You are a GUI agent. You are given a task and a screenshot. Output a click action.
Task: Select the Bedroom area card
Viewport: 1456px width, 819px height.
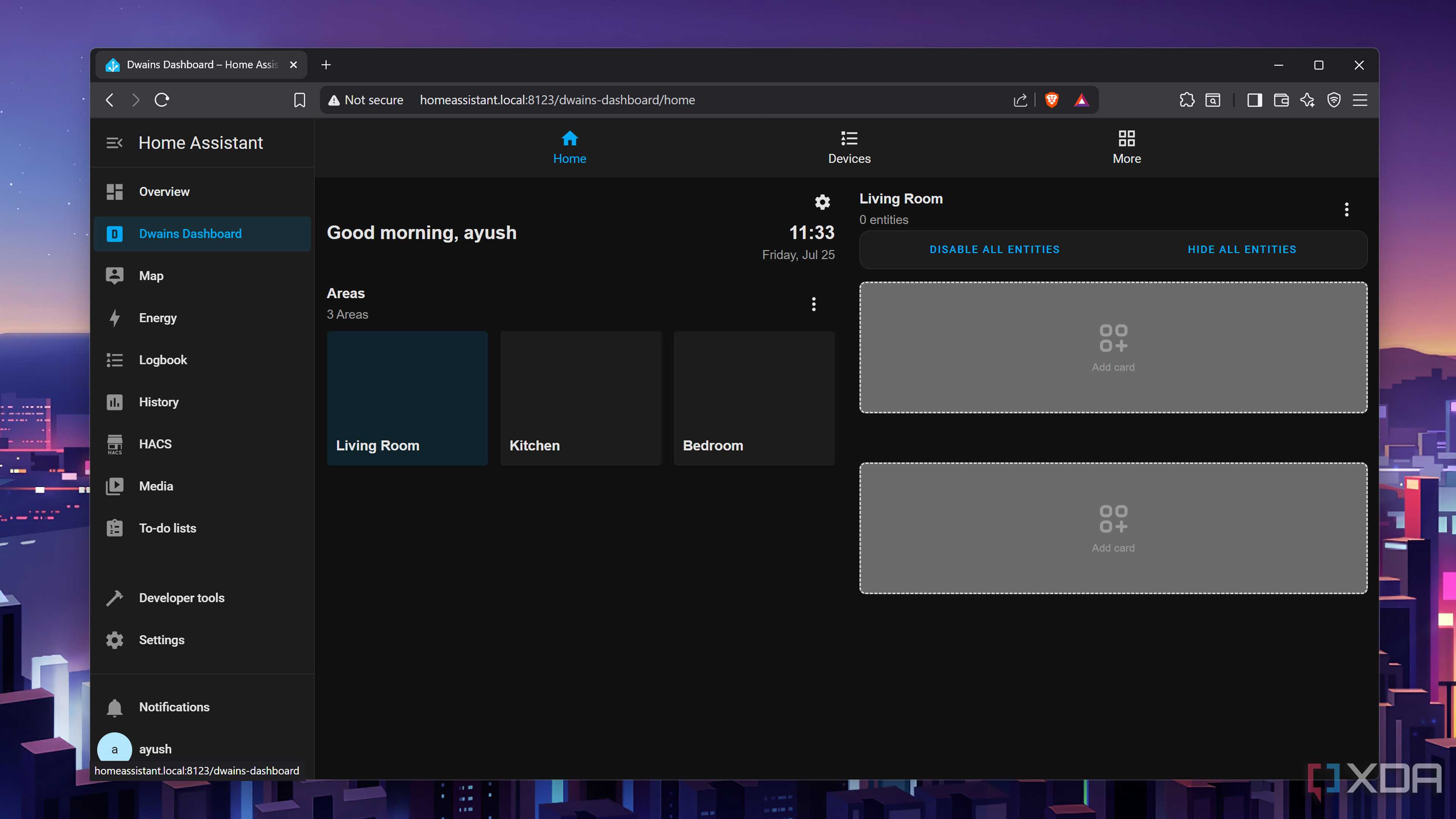click(x=754, y=399)
